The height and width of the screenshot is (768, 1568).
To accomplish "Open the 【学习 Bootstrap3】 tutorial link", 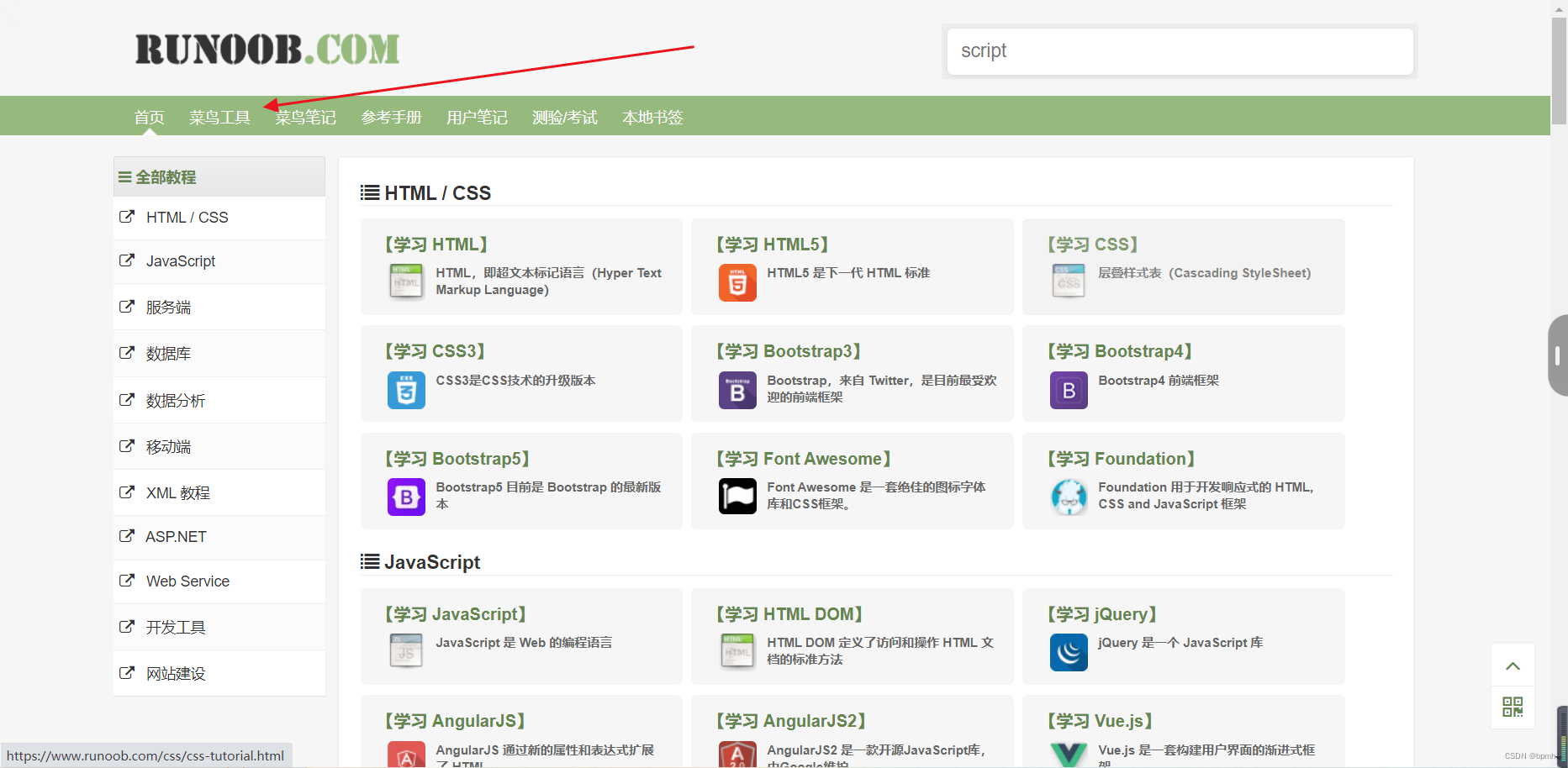I will click(789, 351).
